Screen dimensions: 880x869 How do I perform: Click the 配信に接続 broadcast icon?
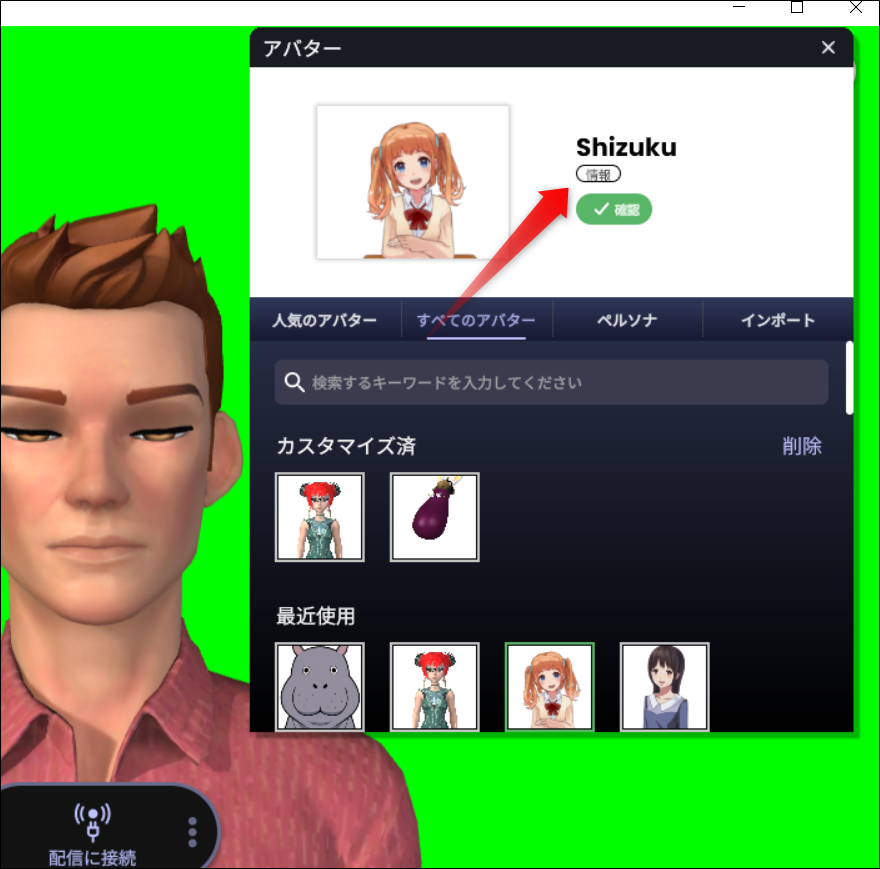[x=93, y=822]
